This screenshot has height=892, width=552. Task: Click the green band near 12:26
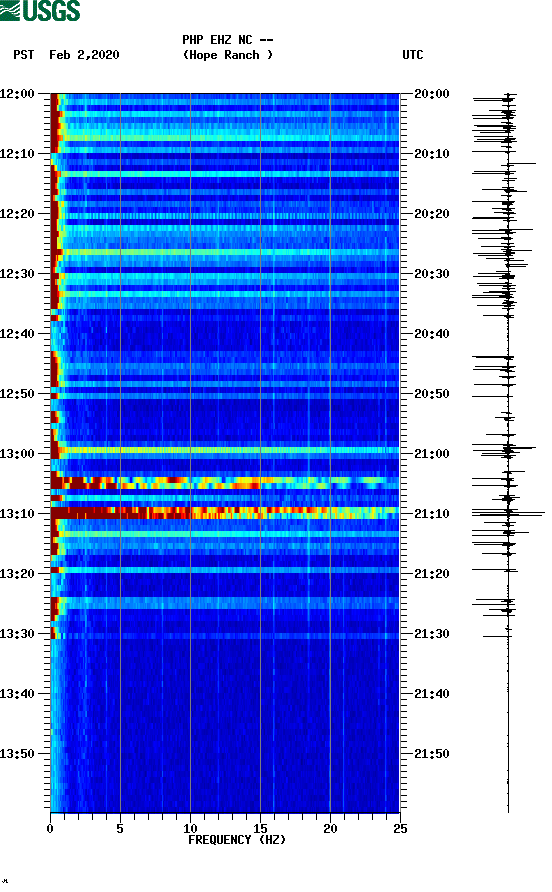click(x=225, y=252)
